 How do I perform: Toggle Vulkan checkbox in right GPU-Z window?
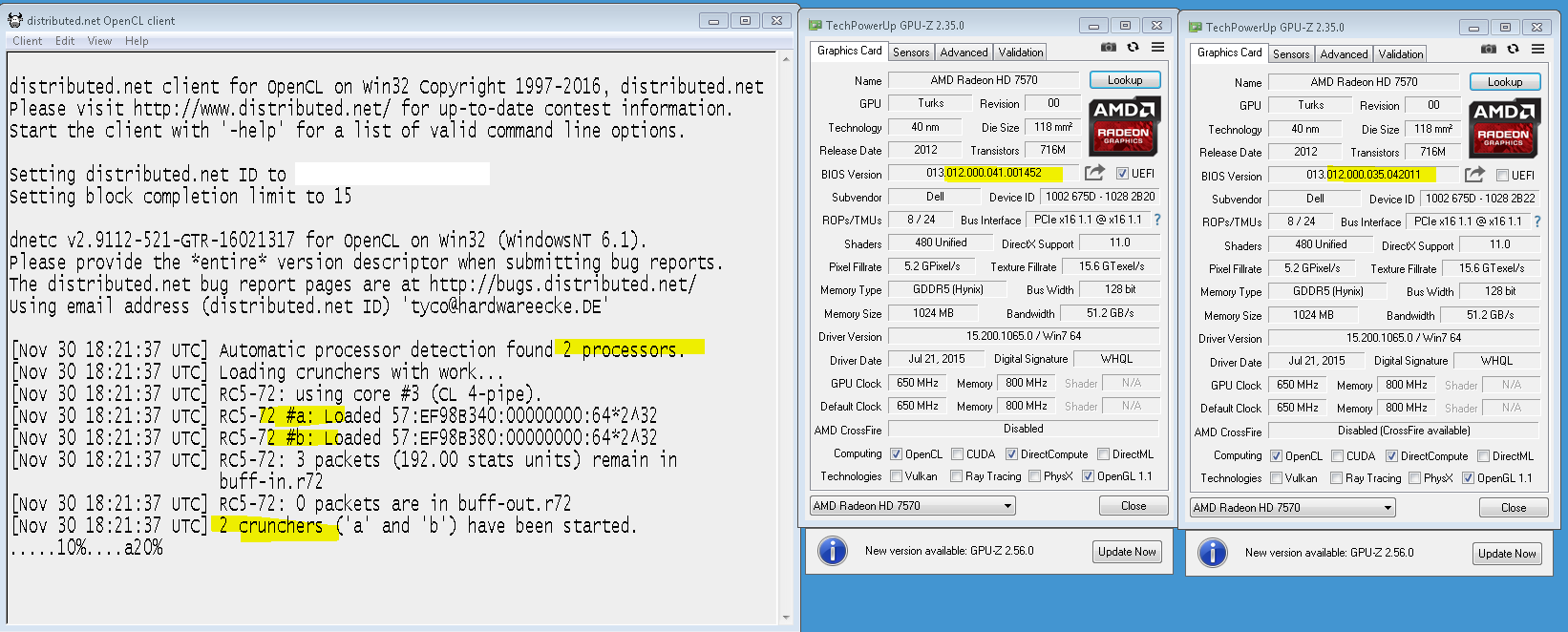click(1276, 478)
